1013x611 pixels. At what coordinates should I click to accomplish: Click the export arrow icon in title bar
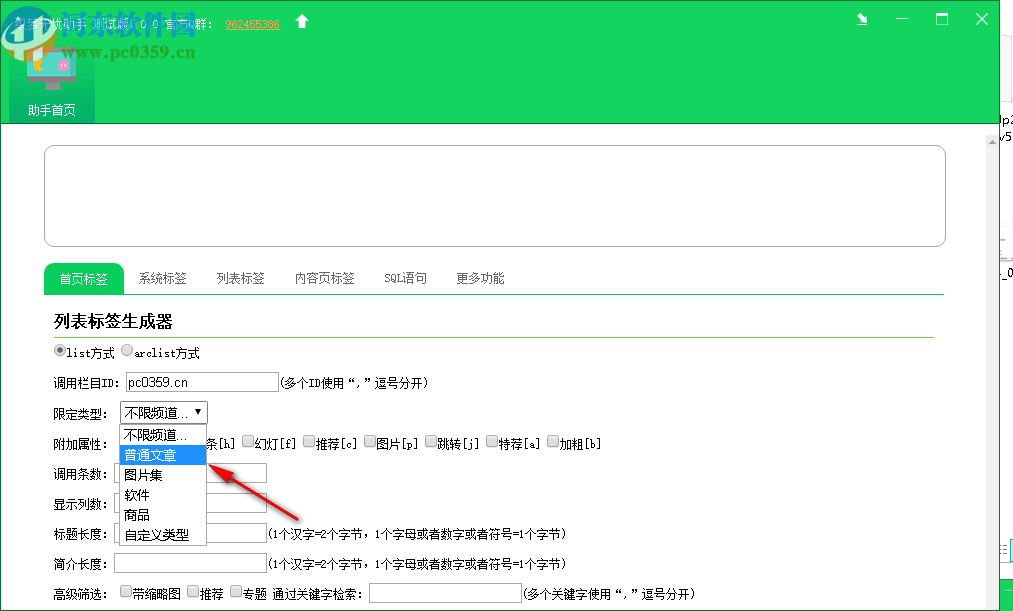click(861, 18)
